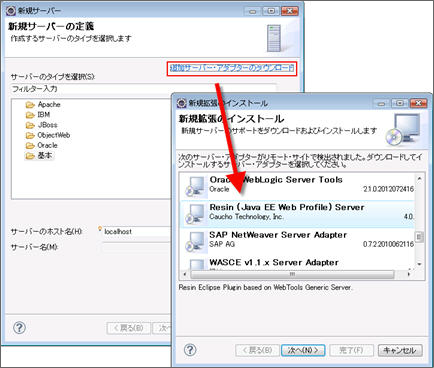Click the Eclipse icon in Install dialog title bar

point(182,103)
